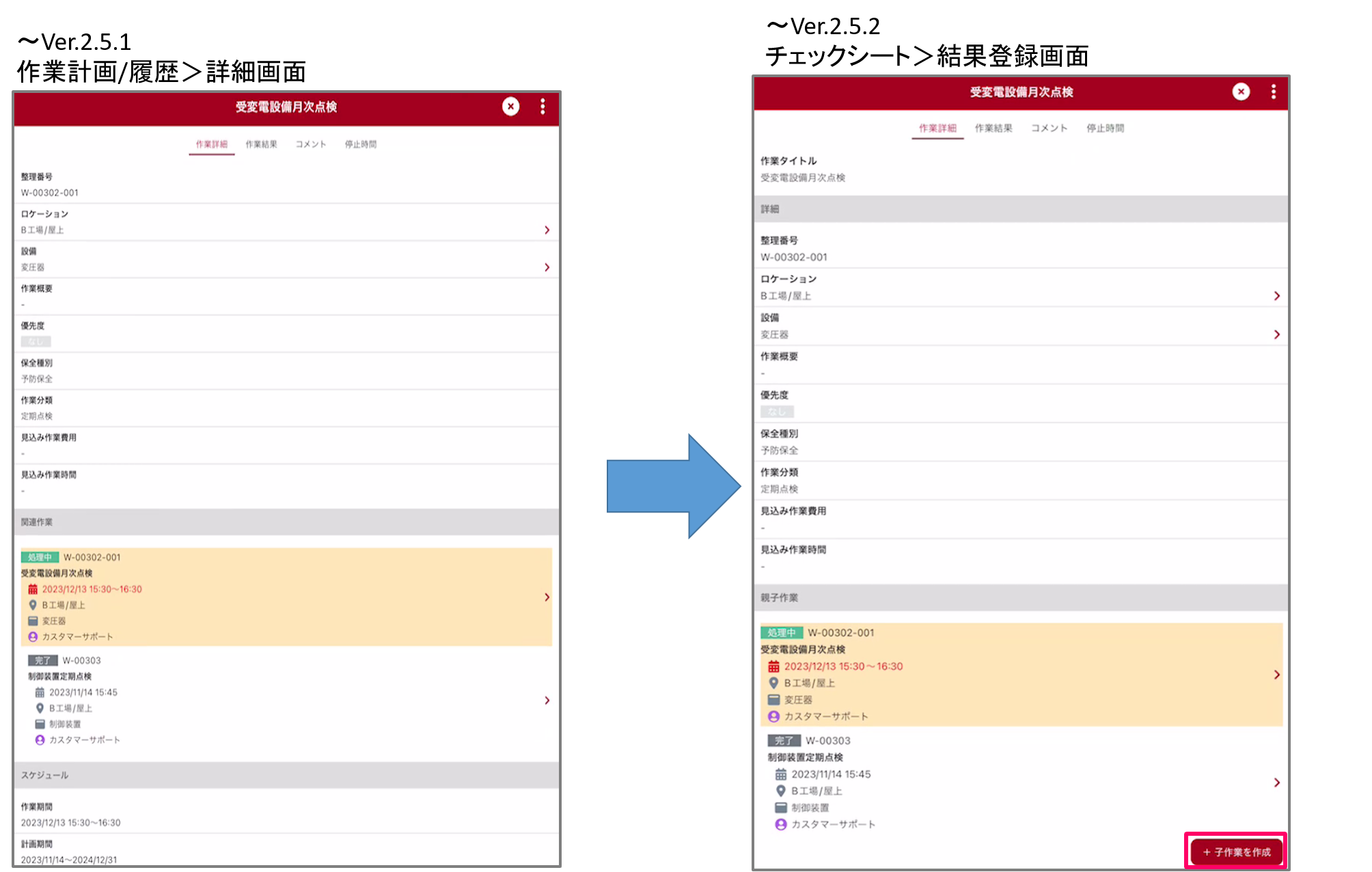Click the location pin icon in right panel W-00303 card
Viewport: 1372px width, 872px height.
coord(780,791)
